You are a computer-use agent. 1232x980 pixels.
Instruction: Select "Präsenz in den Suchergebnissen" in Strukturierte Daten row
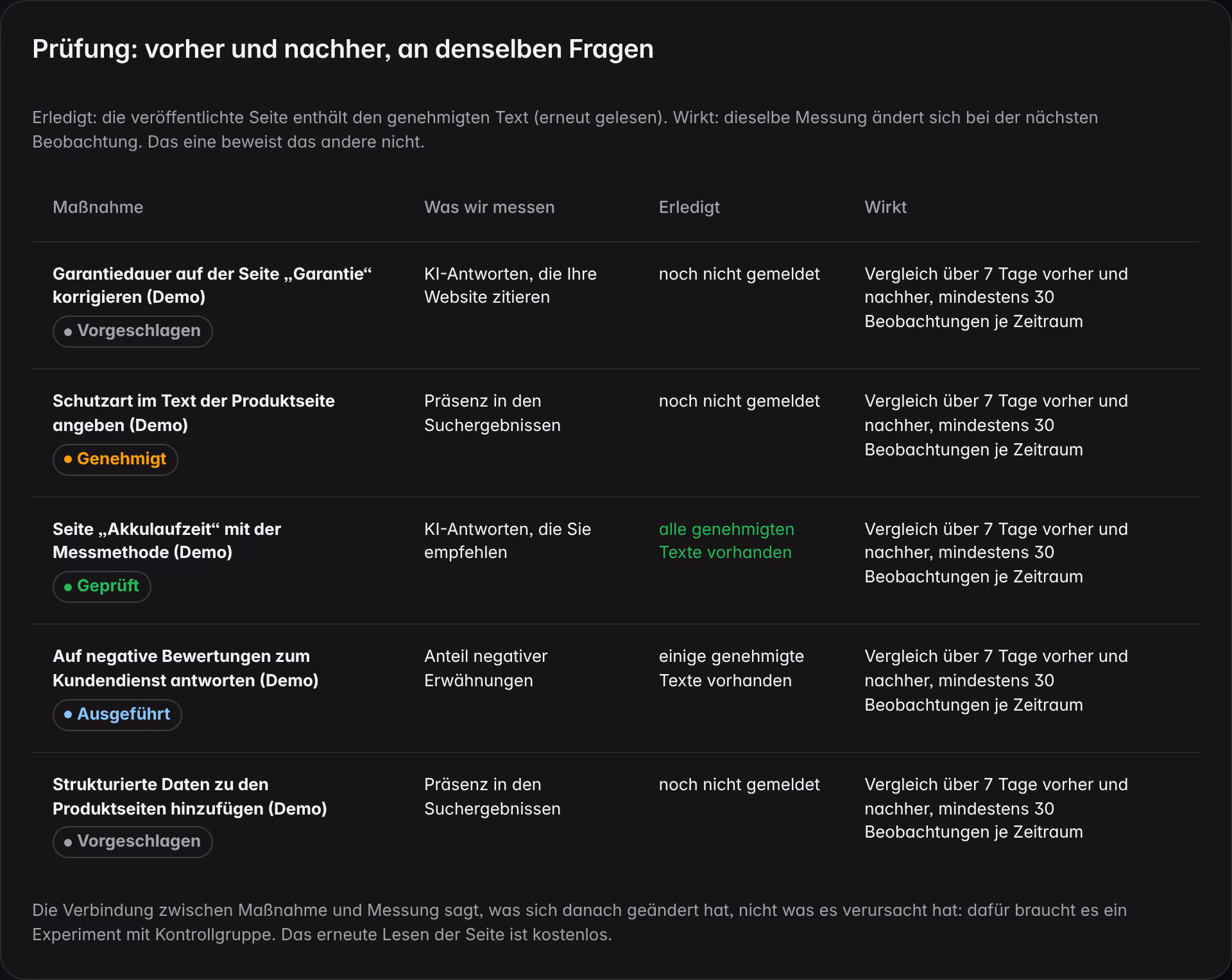492,797
